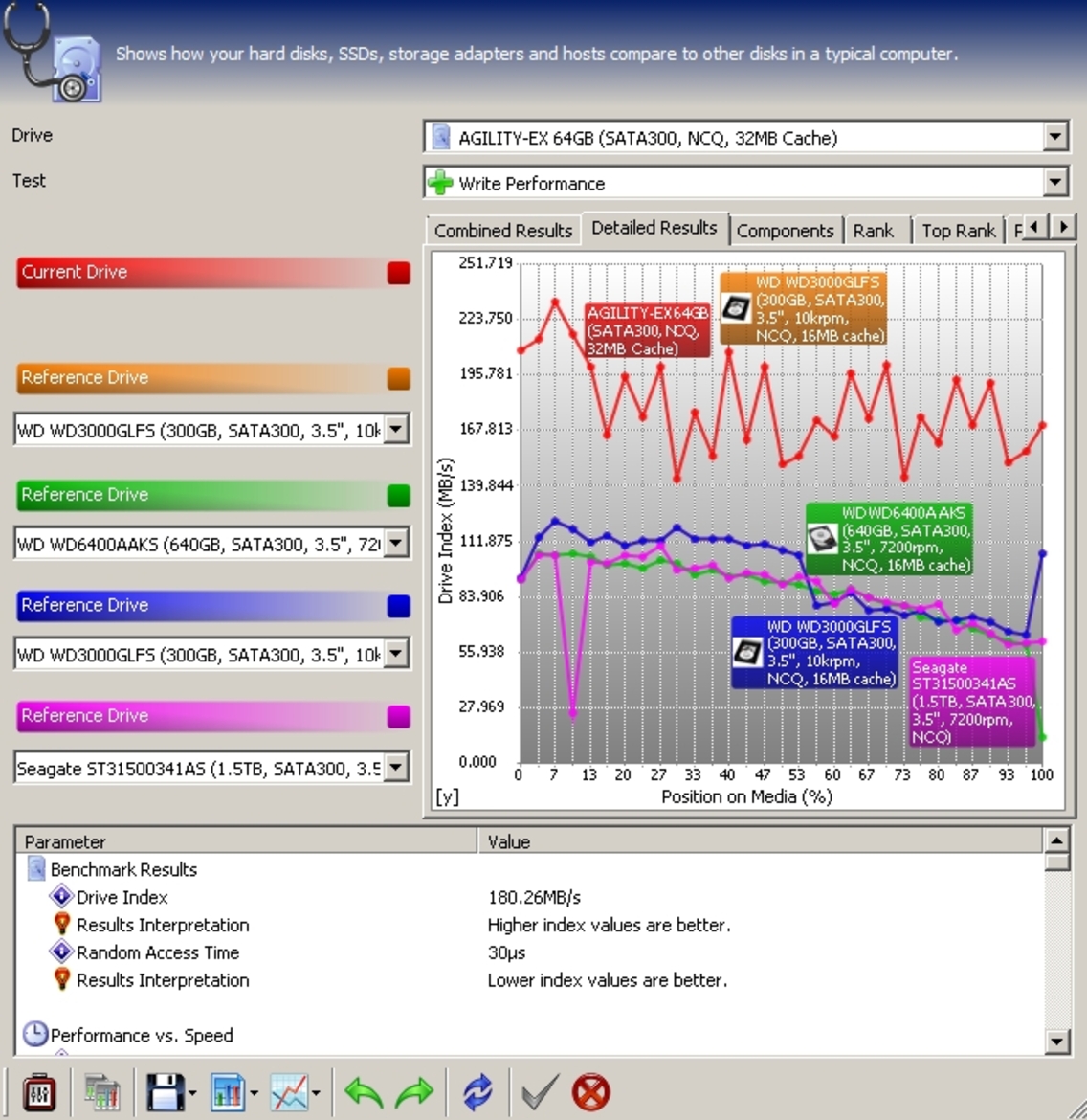The image size is (1087, 1120).
Task: Click the disk icon in orange WD3000GLFS chart label
Action: [737, 309]
